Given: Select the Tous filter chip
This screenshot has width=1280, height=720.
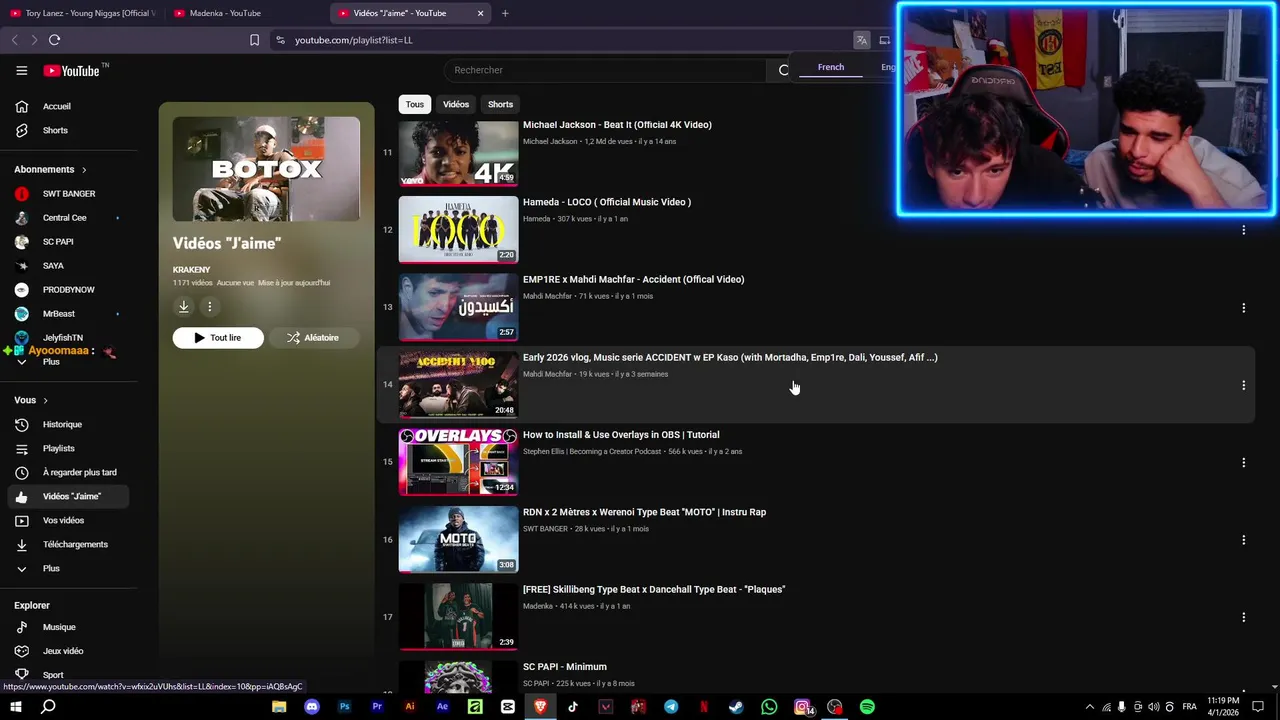Looking at the screenshot, I should [x=414, y=104].
